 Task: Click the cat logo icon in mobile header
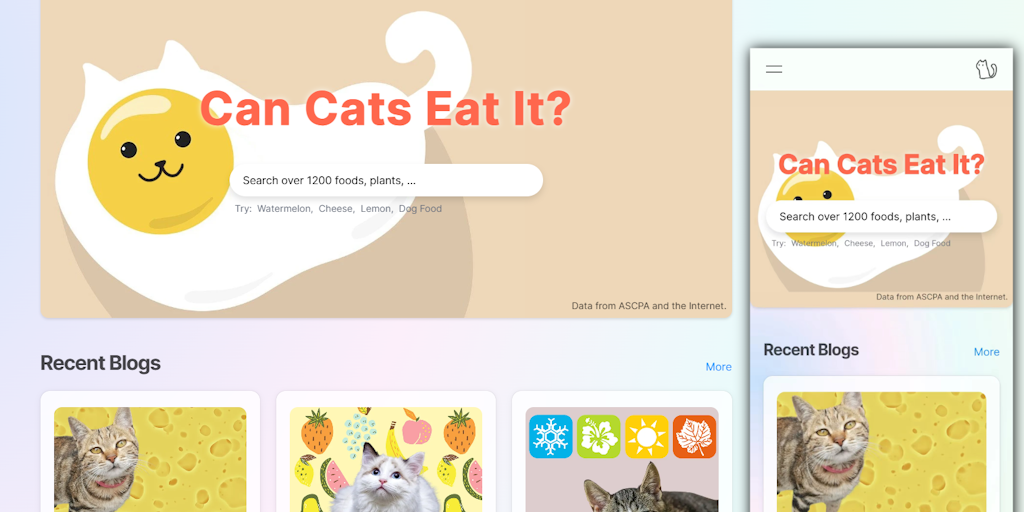pyautogui.click(x=986, y=69)
